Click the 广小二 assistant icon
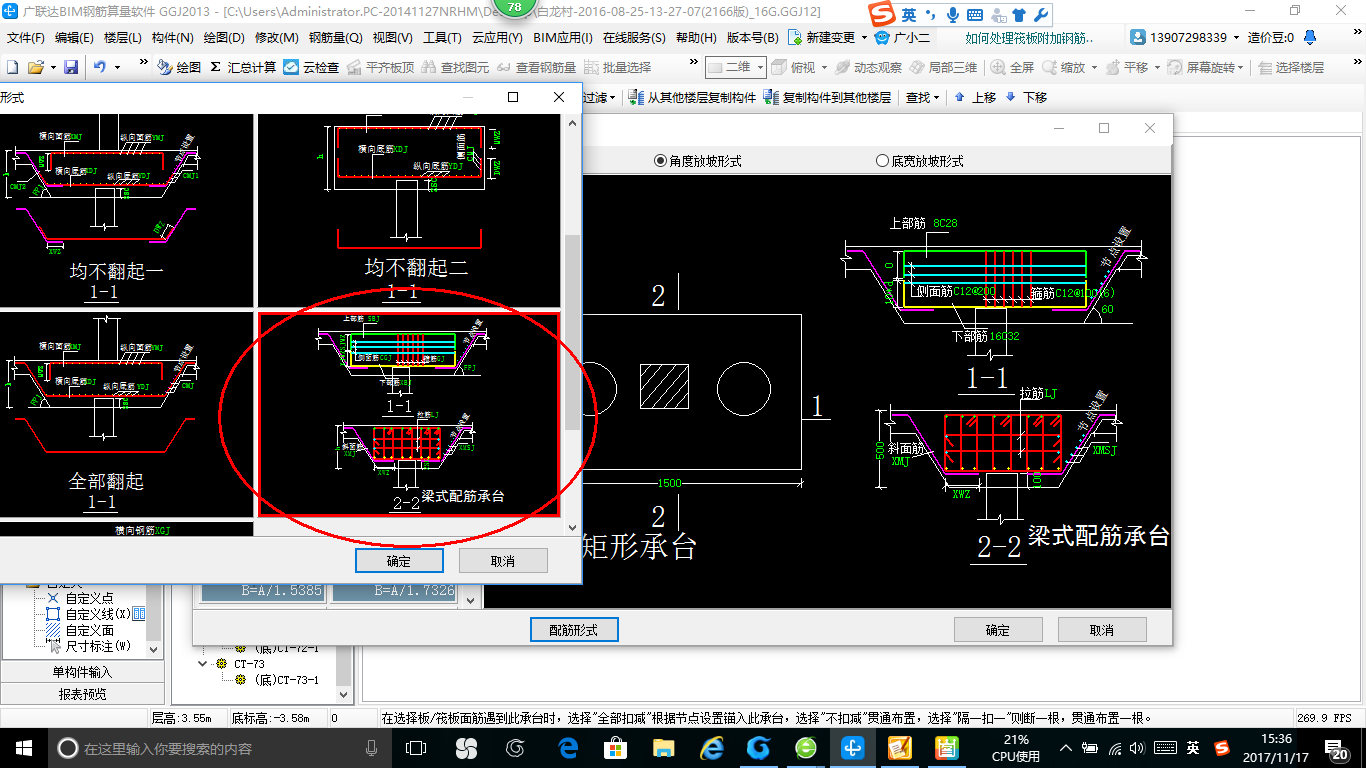The image size is (1366, 768). click(882, 37)
